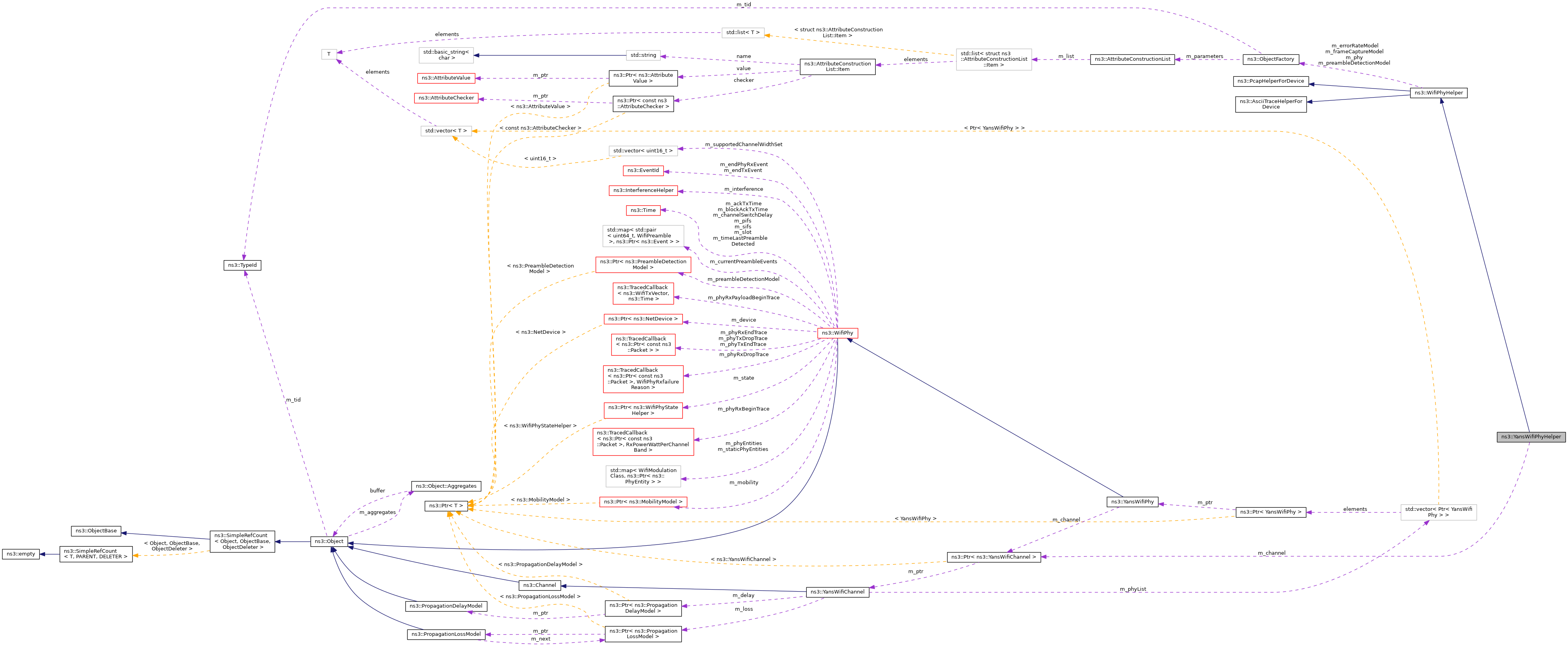Click the m_phyList edge label
The height and width of the screenshot is (646, 1568).
click(x=1133, y=590)
